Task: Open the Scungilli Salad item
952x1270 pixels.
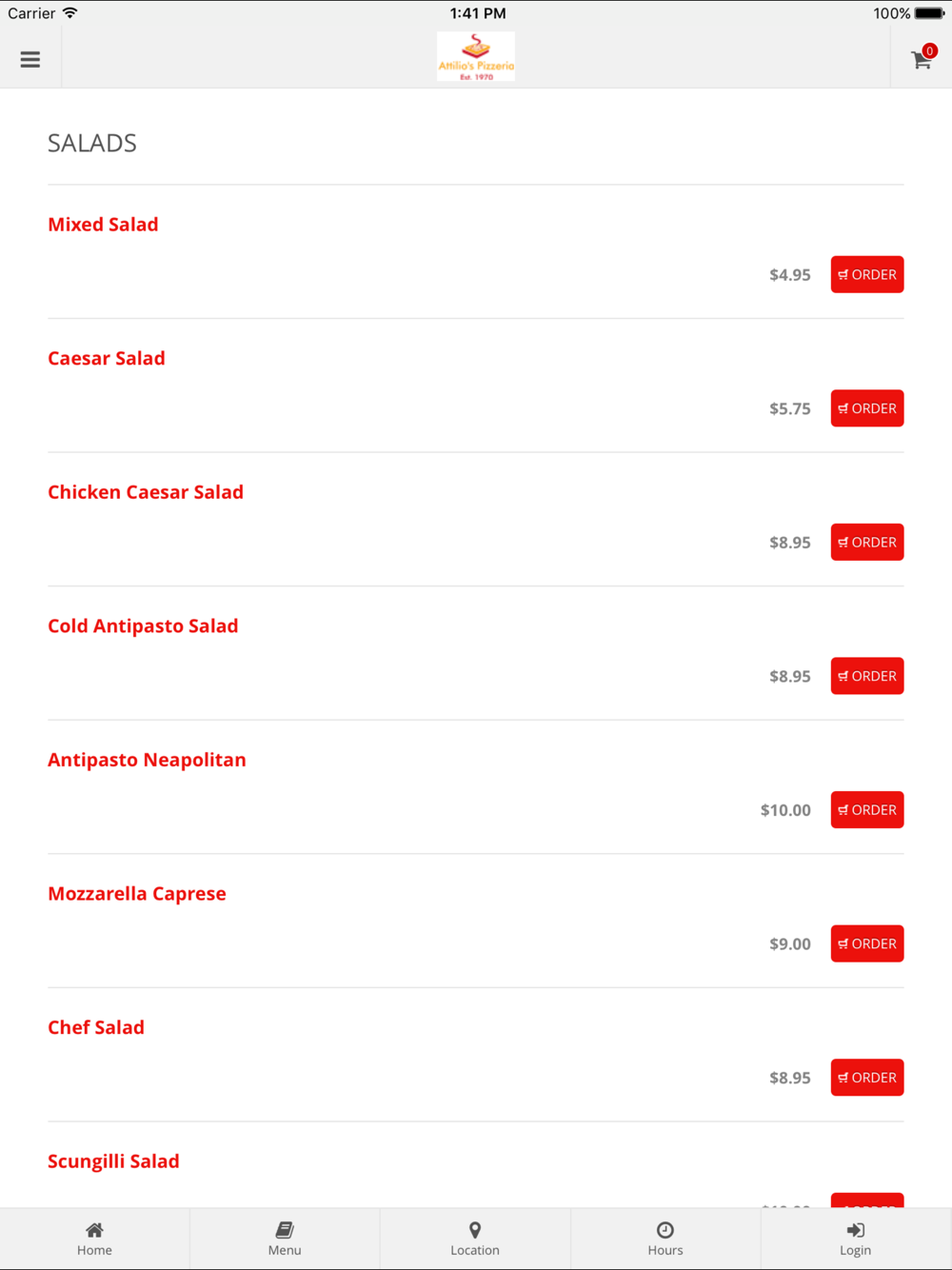Action: point(113,1161)
